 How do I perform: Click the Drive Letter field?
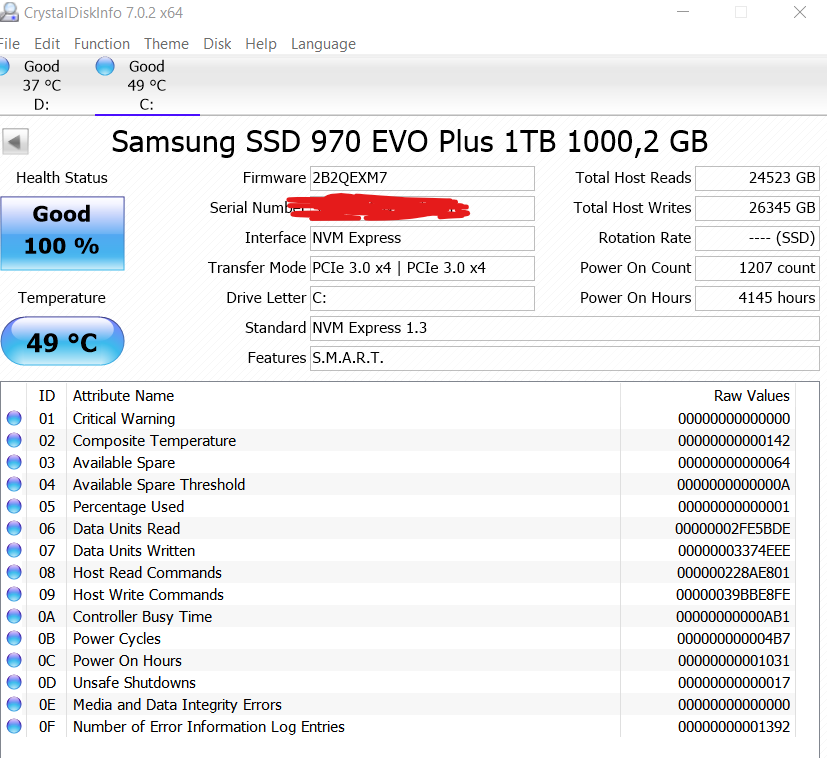coord(422,298)
